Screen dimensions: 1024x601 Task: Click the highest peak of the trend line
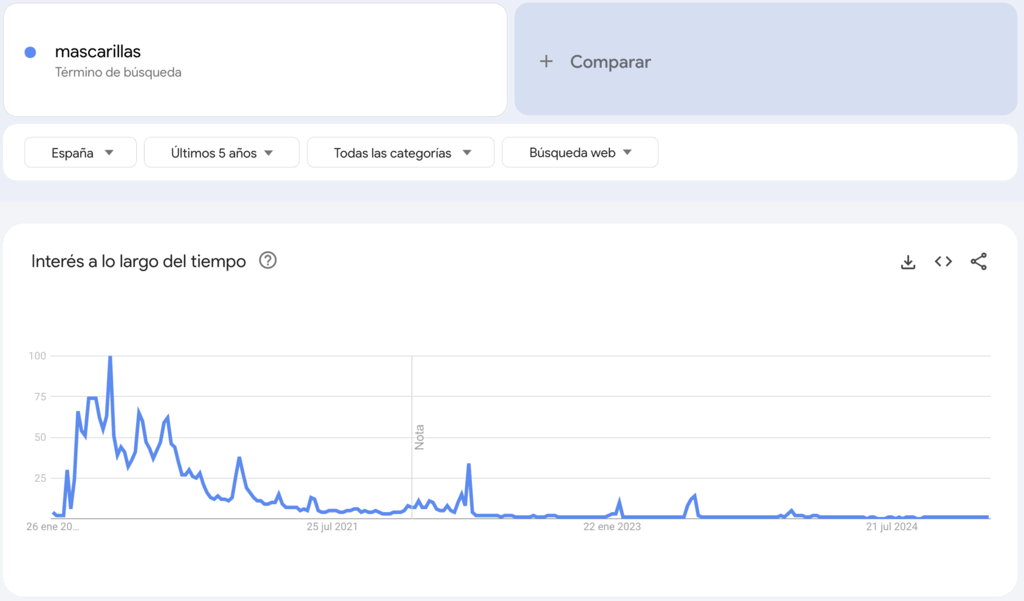point(110,357)
